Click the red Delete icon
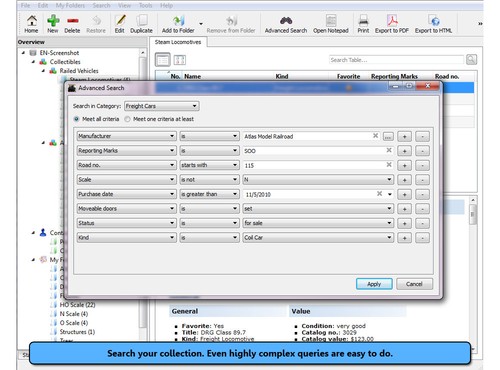 pos(72,21)
